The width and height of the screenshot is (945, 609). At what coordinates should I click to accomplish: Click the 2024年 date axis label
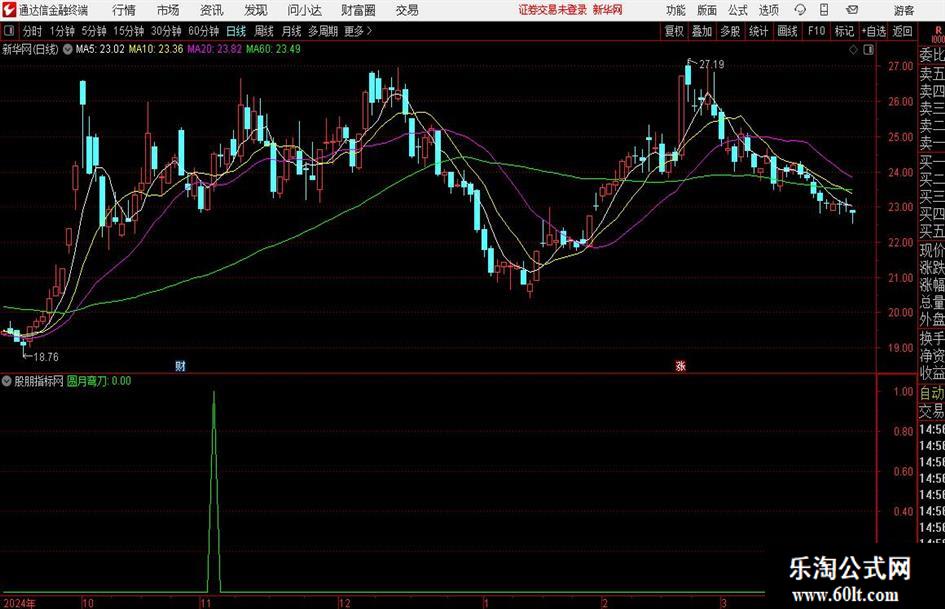19,603
